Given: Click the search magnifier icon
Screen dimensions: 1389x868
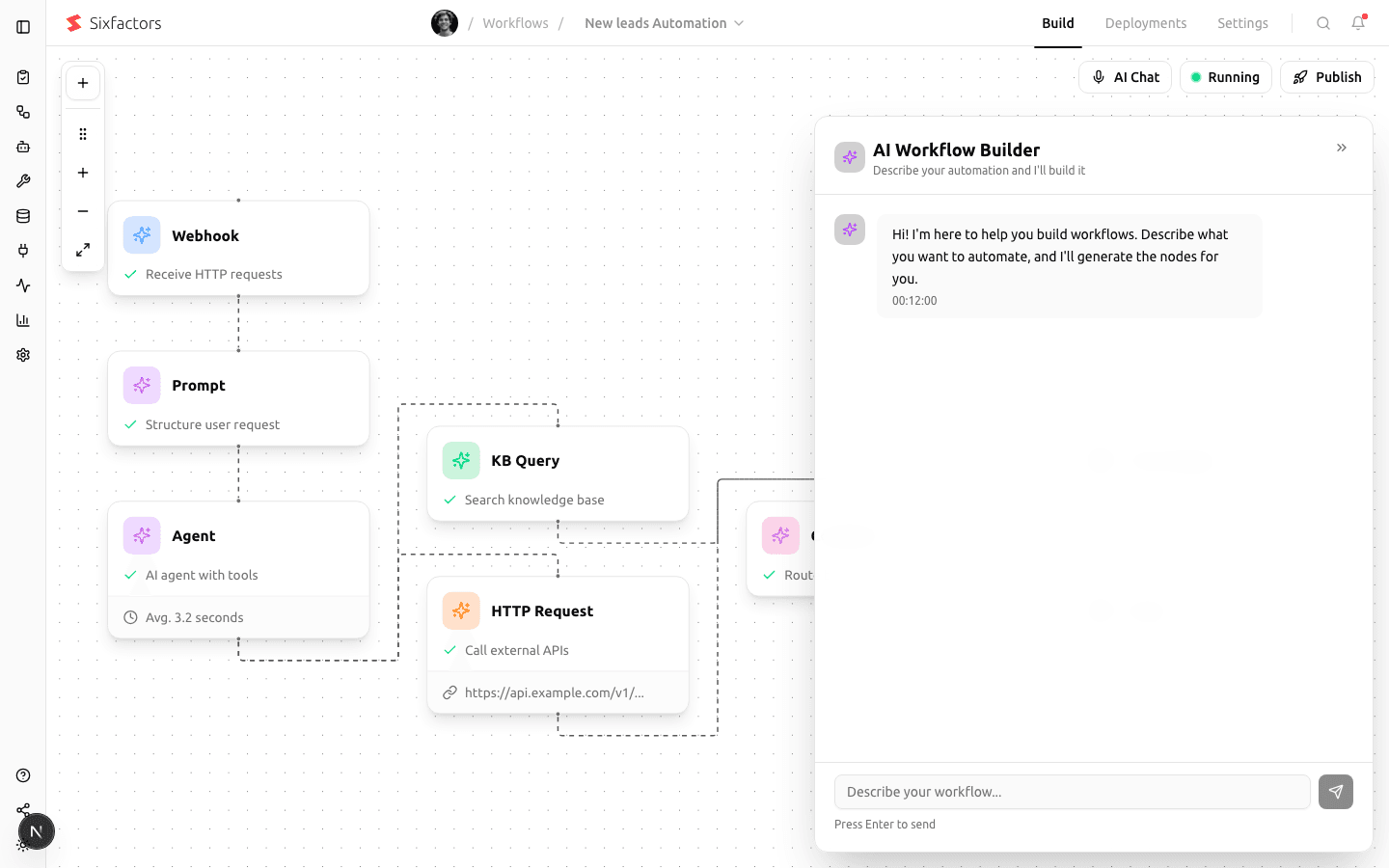Looking at the screenshot, I should pos(1323,23).
